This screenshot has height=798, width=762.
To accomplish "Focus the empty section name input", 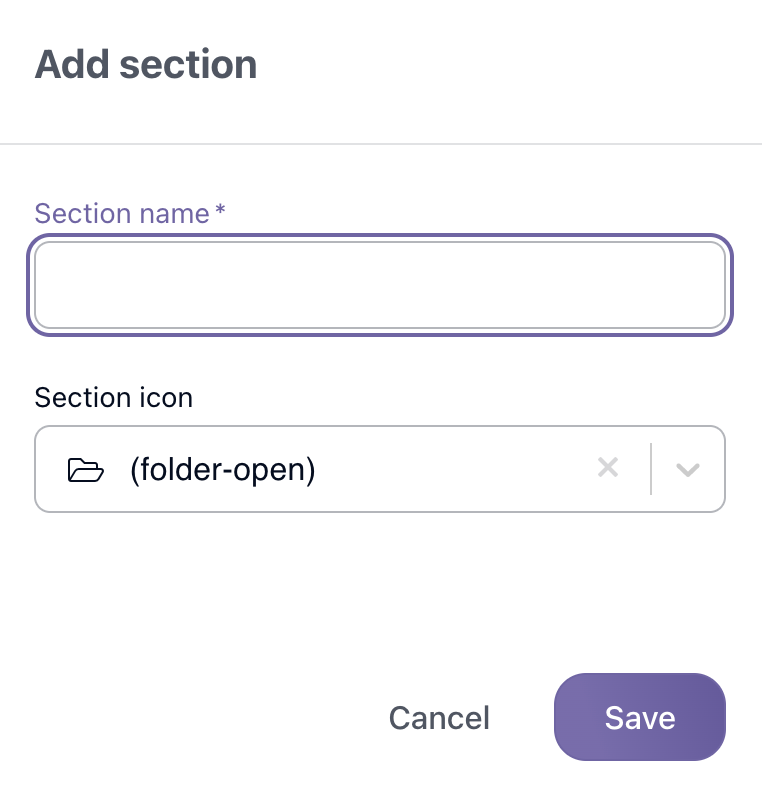I will coord(380,285).
